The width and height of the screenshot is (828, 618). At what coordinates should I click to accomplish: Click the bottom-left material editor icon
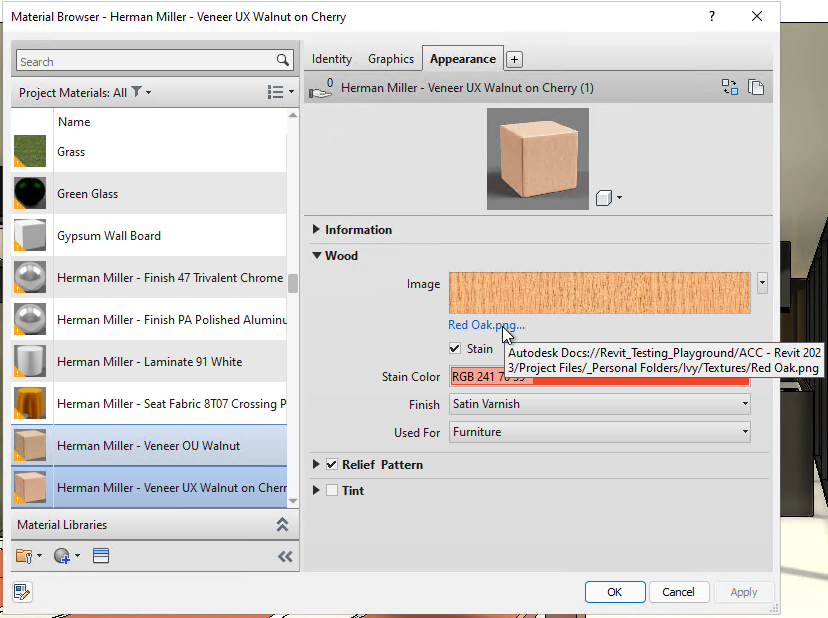tap(22, 592)
